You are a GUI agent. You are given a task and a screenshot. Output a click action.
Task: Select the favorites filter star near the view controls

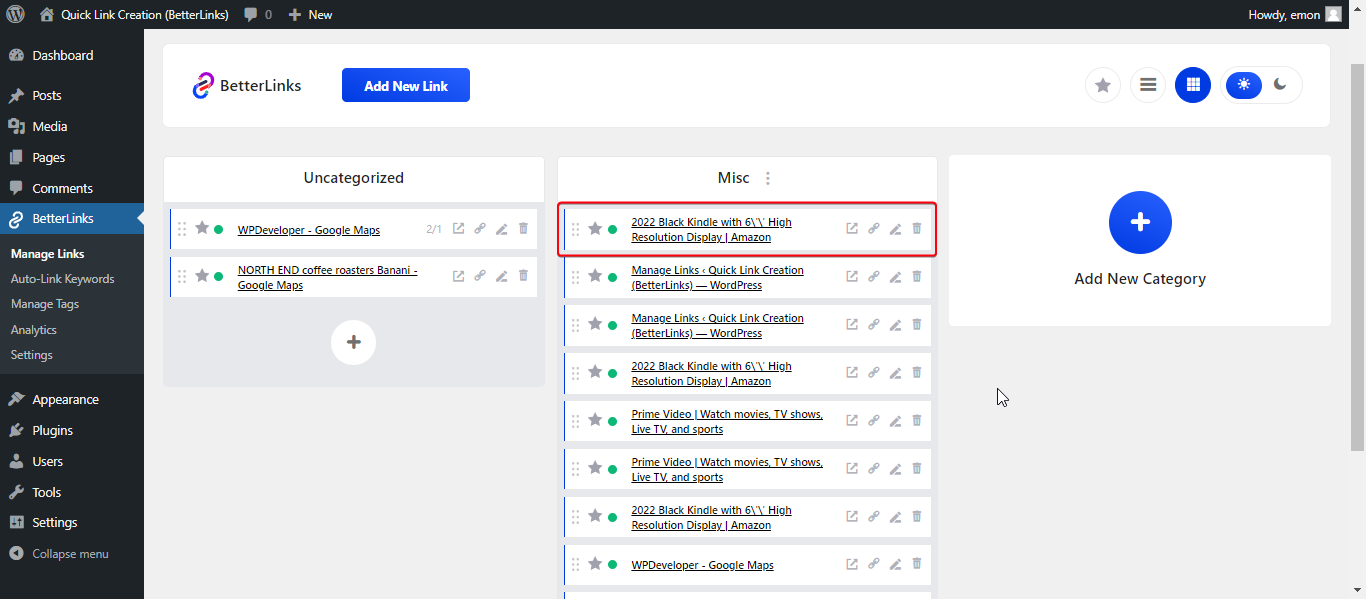point(1102,85)
